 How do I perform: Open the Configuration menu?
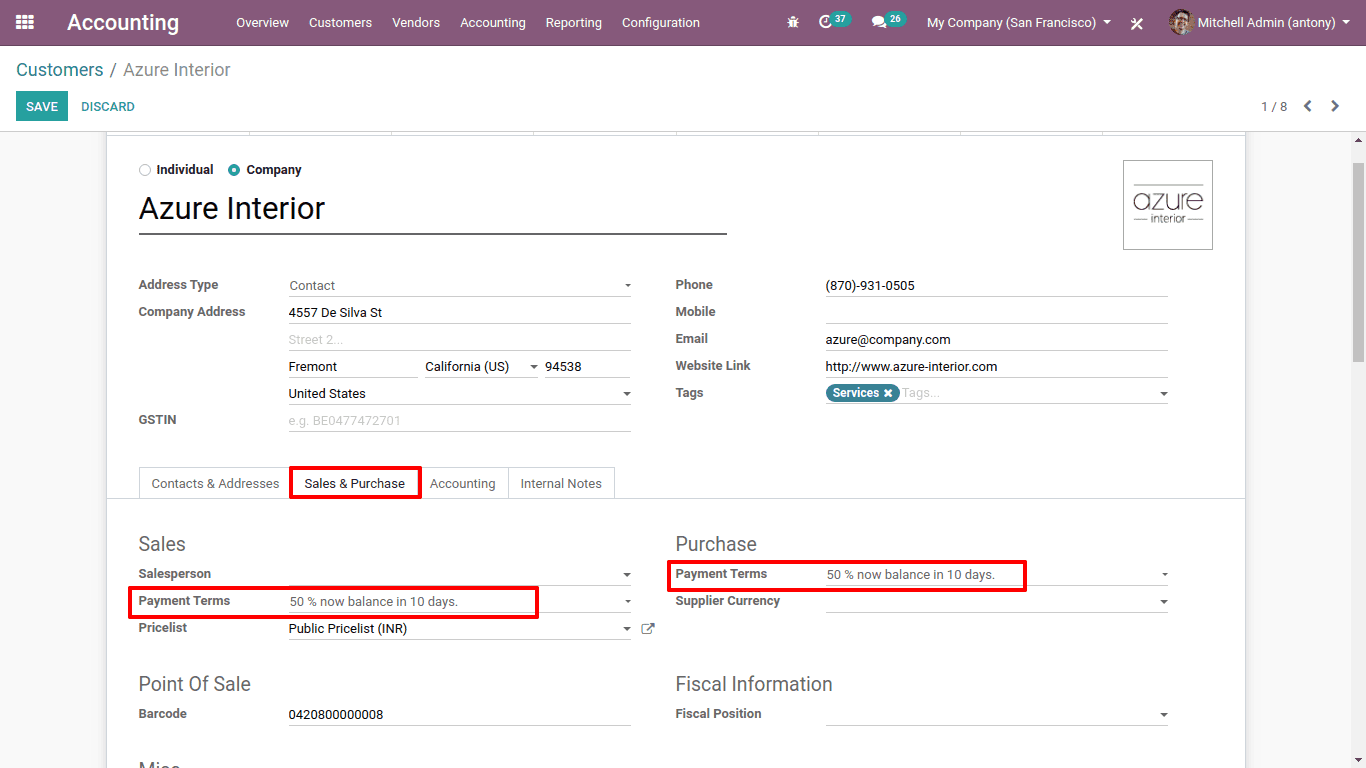tap(661, 22)
